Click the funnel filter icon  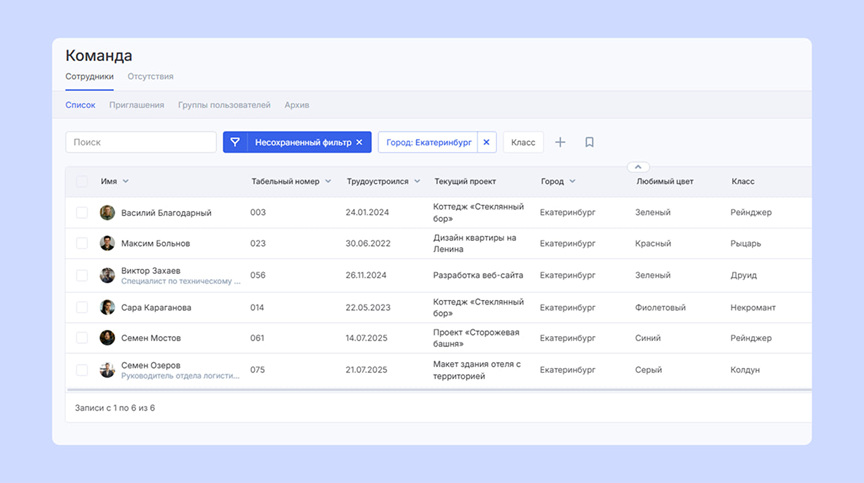coord(236,143)
